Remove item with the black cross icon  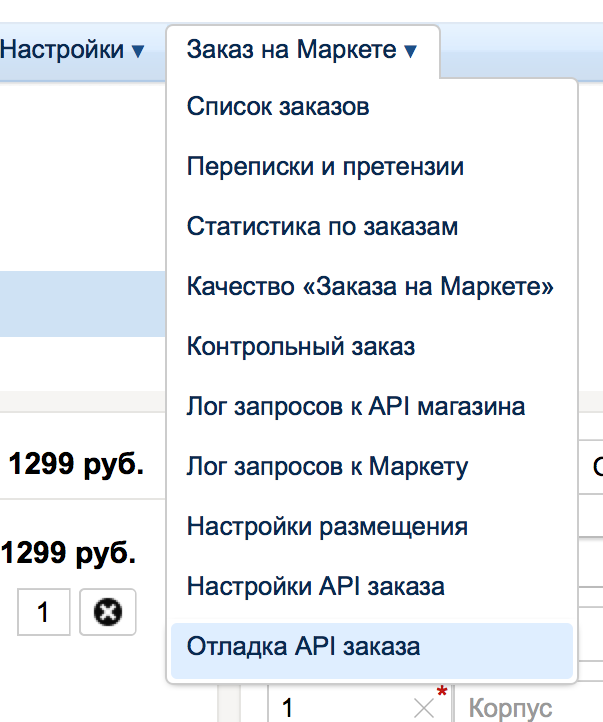click(x=107, y=611)
